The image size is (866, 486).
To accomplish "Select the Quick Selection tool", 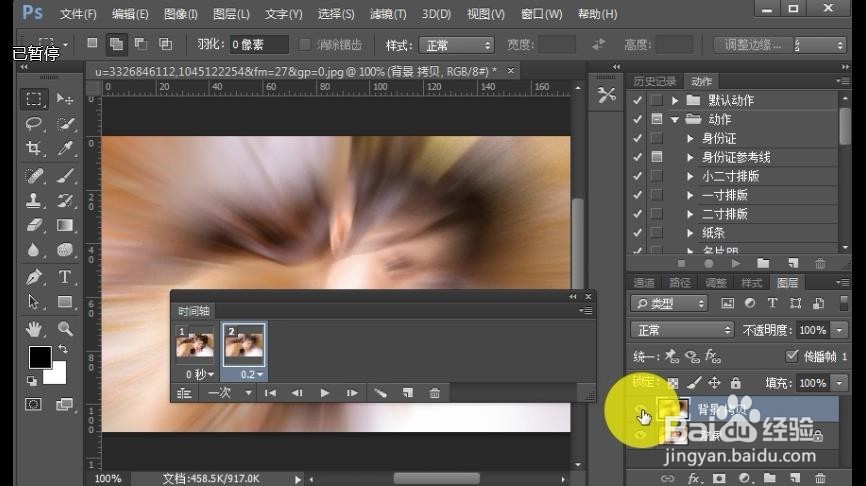I will click(65, 124).
